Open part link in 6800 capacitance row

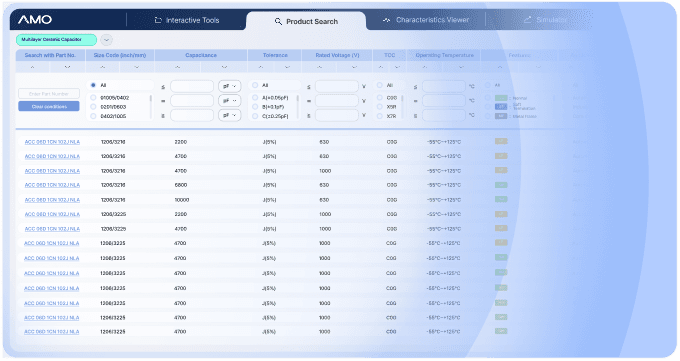52,185
